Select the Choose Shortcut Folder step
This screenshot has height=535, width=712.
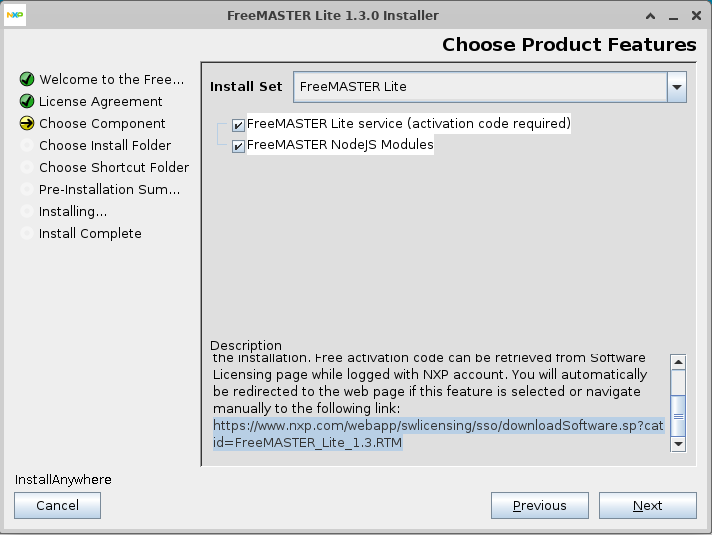pyautogui.click(x=113, y=168)
